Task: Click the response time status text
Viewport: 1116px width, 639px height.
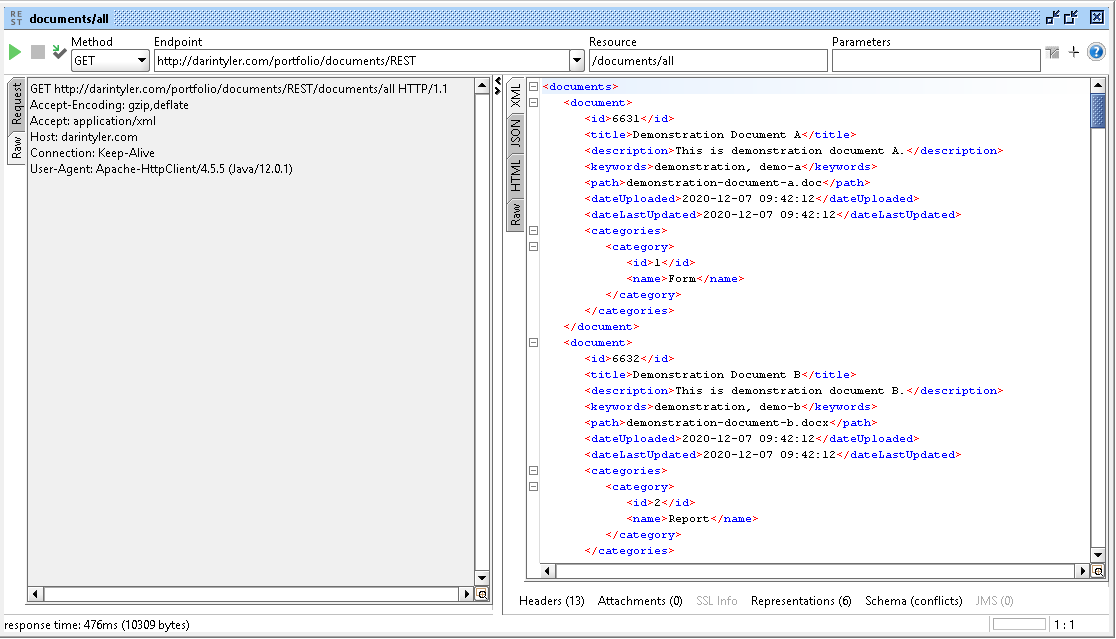Action: point(97,625)
